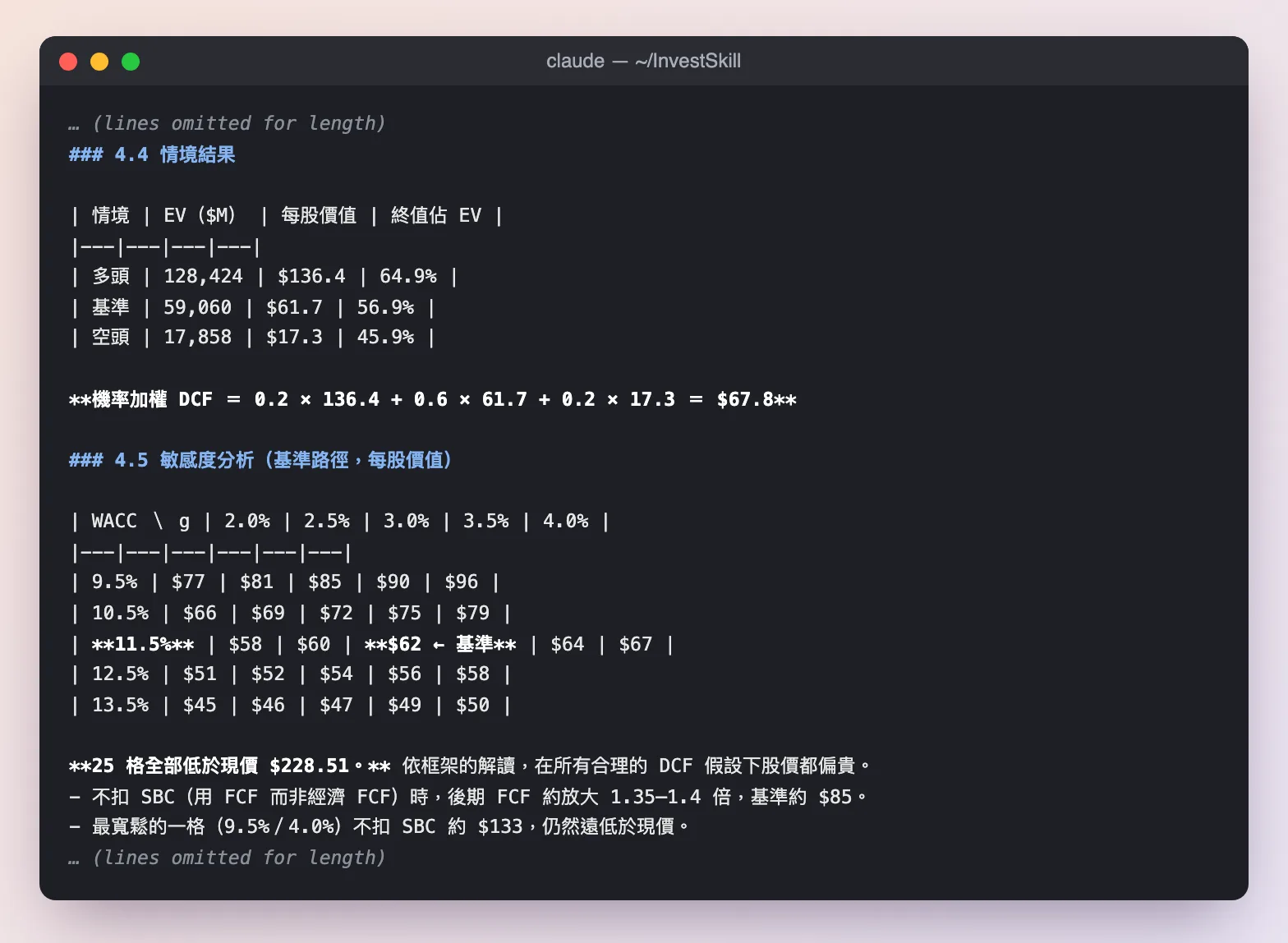Click the bold base case cell $62
Screen dimensions: 1288x943
405,644
